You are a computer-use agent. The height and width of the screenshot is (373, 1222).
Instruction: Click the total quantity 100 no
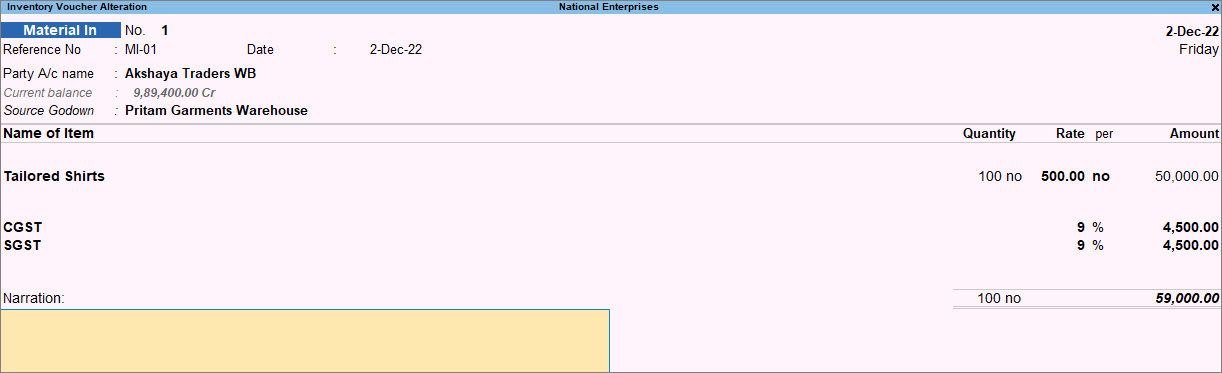click(1000, 298)
